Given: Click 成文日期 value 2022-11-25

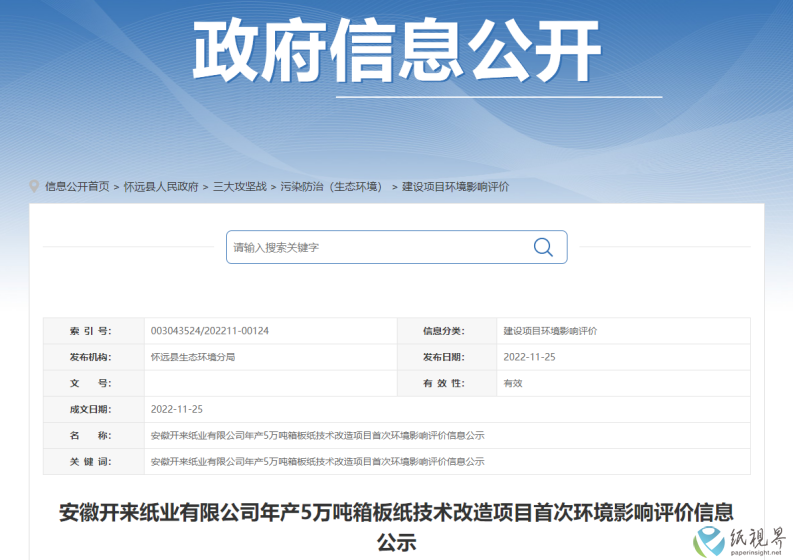Looking at the screenshot, I should [x=177, y=409].
